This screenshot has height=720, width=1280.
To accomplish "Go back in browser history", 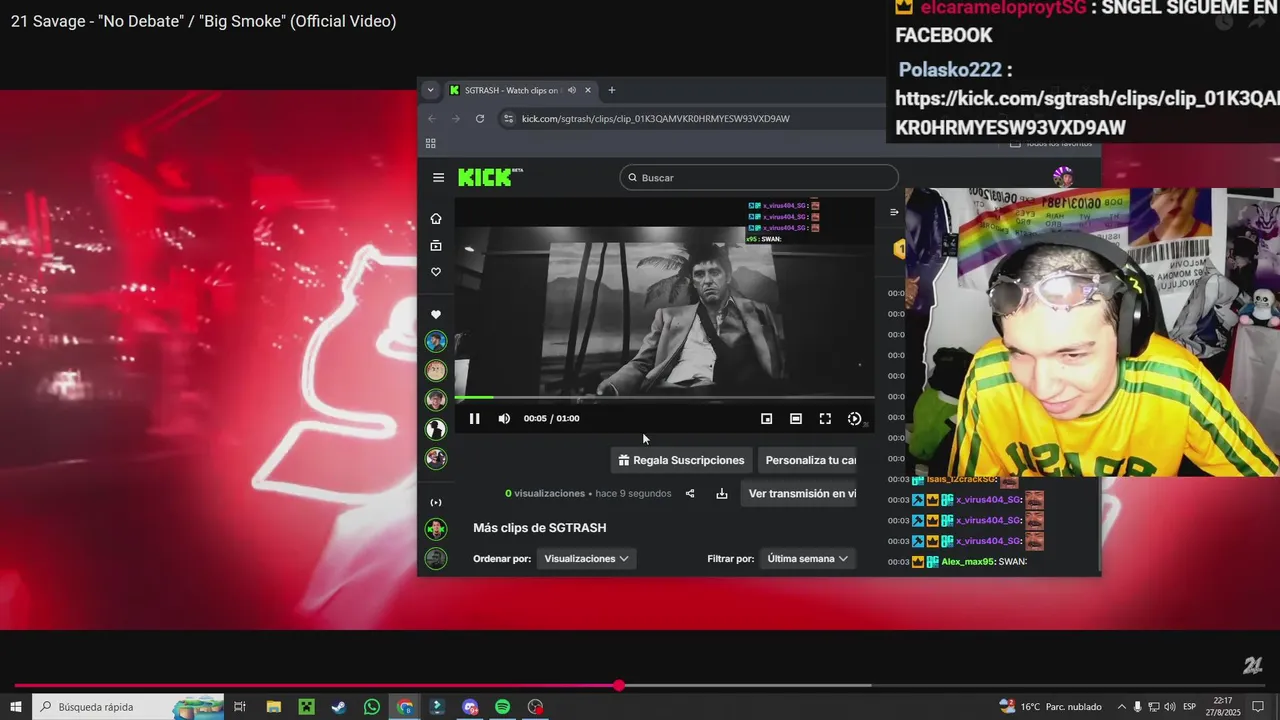I will [x=432, y=119].
